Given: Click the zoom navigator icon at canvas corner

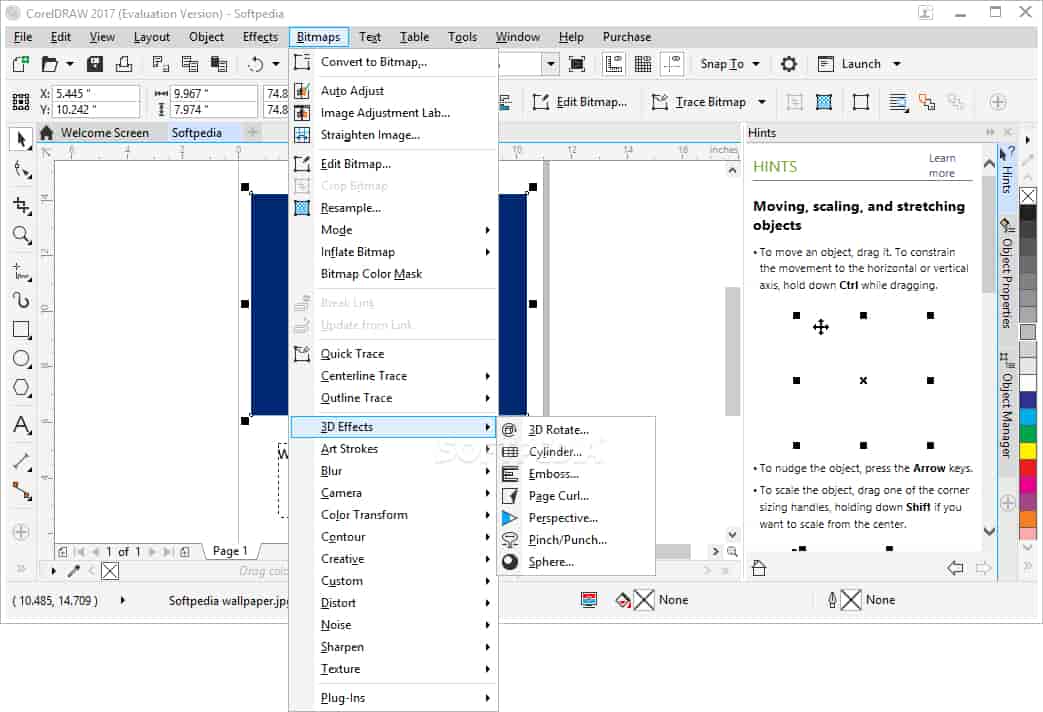Looking at the screenshot, I should coord(732,551).
